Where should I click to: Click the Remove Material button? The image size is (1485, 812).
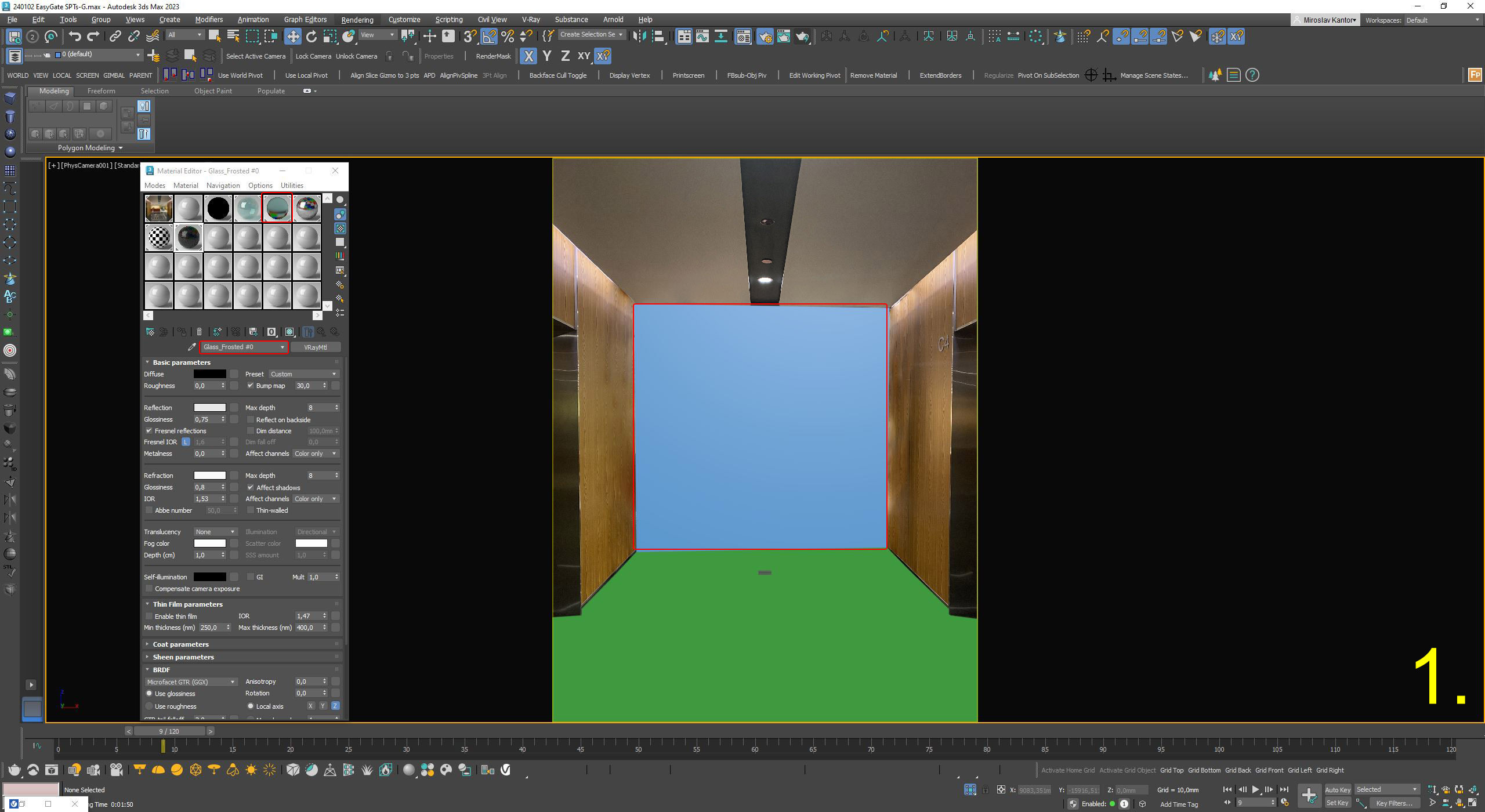pyautogui.click(x=874, y=75)
